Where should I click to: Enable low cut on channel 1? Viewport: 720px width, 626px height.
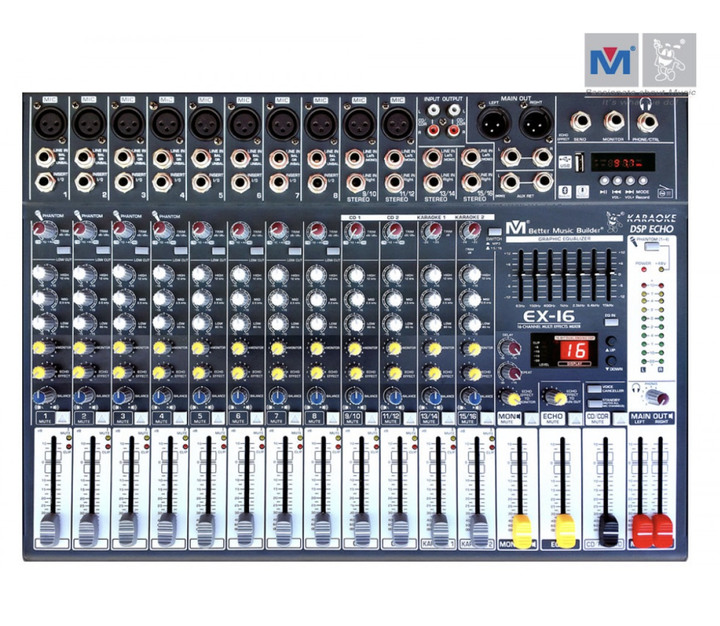click(x=63, y=251)
